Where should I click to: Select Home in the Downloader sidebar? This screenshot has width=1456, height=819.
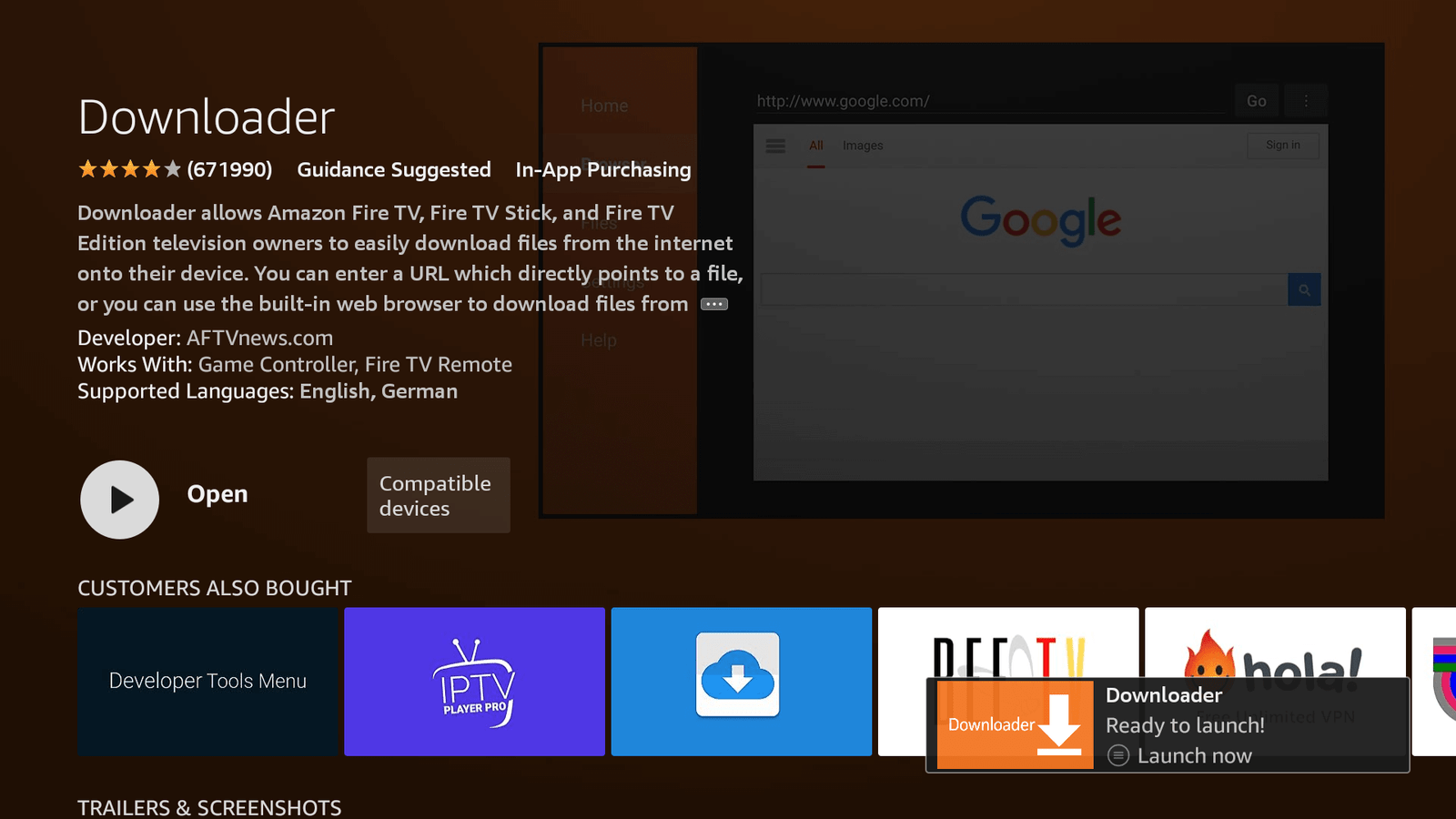[604, 106]
